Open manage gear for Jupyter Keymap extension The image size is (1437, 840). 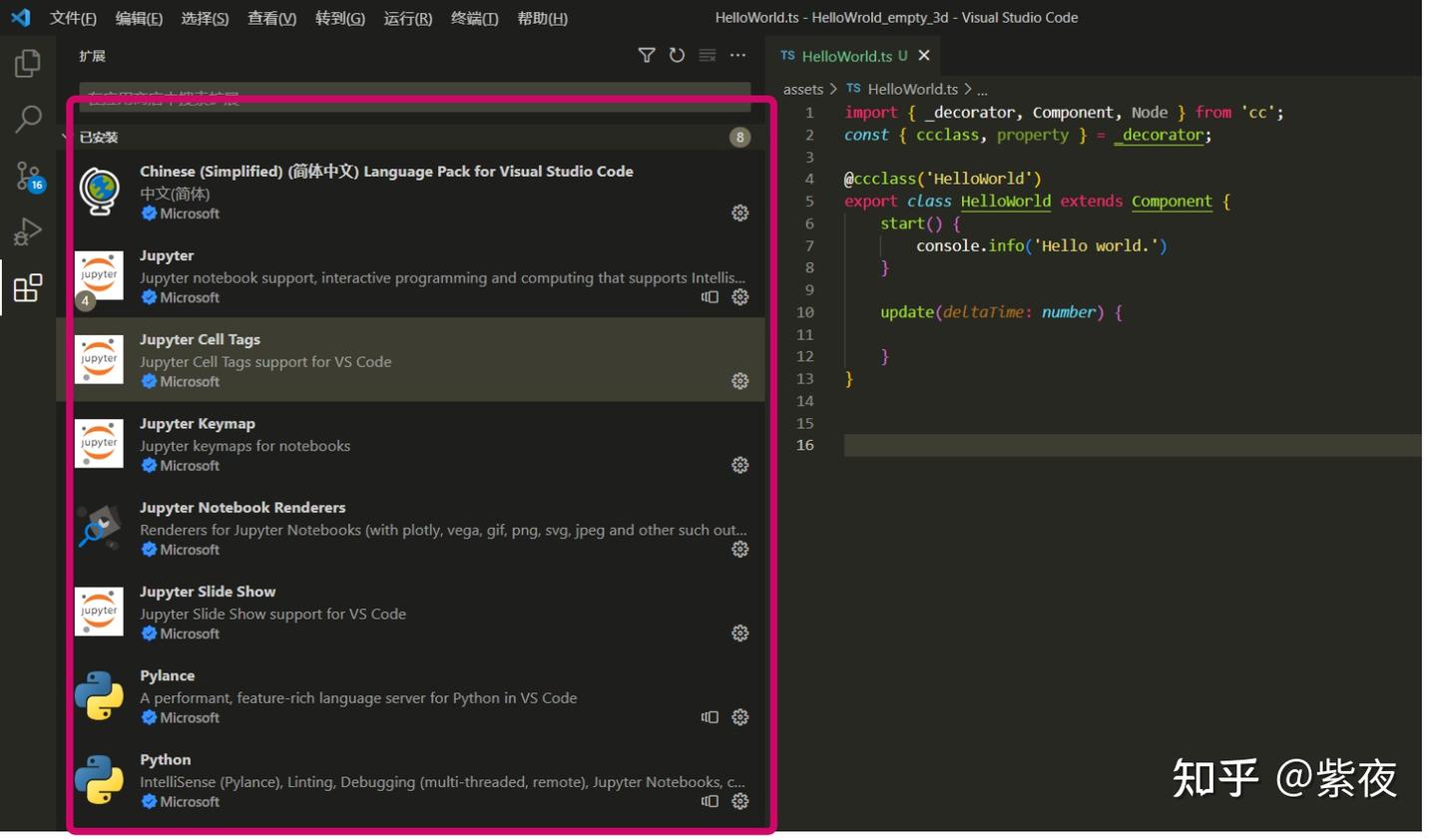739,465
